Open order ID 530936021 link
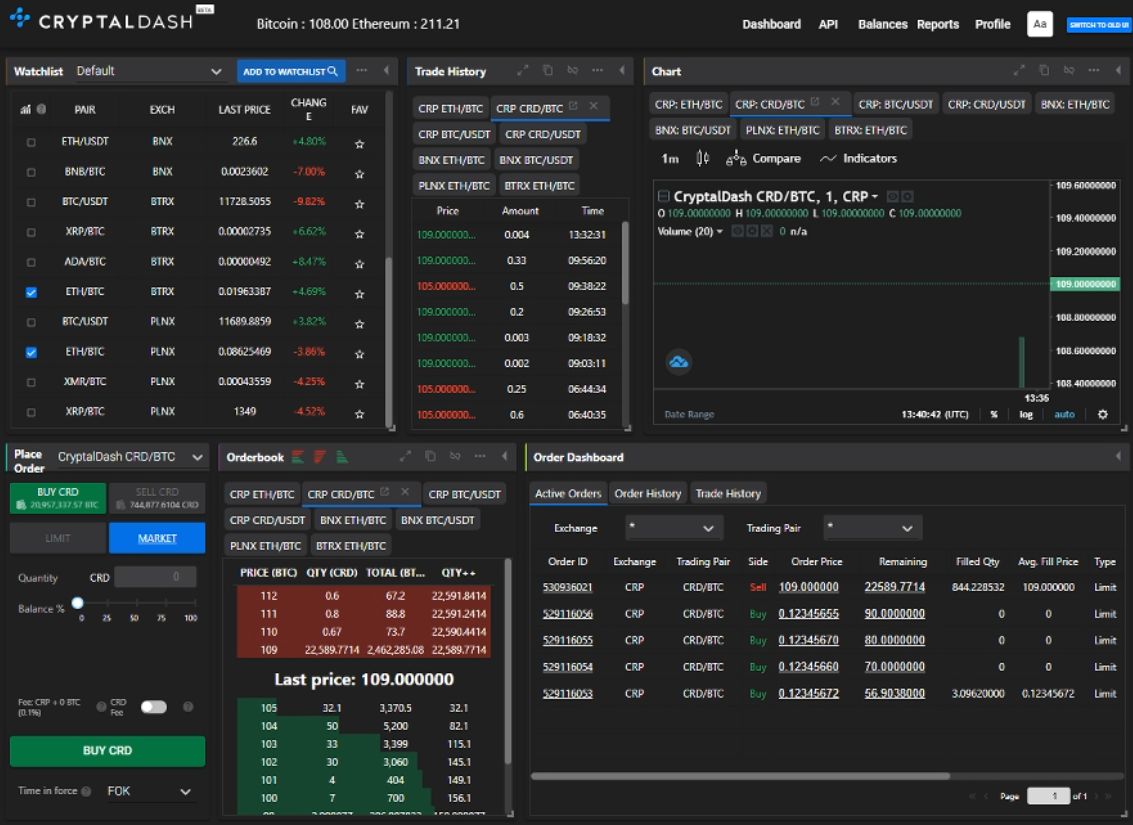1133x825 pixels. (568, 587)
